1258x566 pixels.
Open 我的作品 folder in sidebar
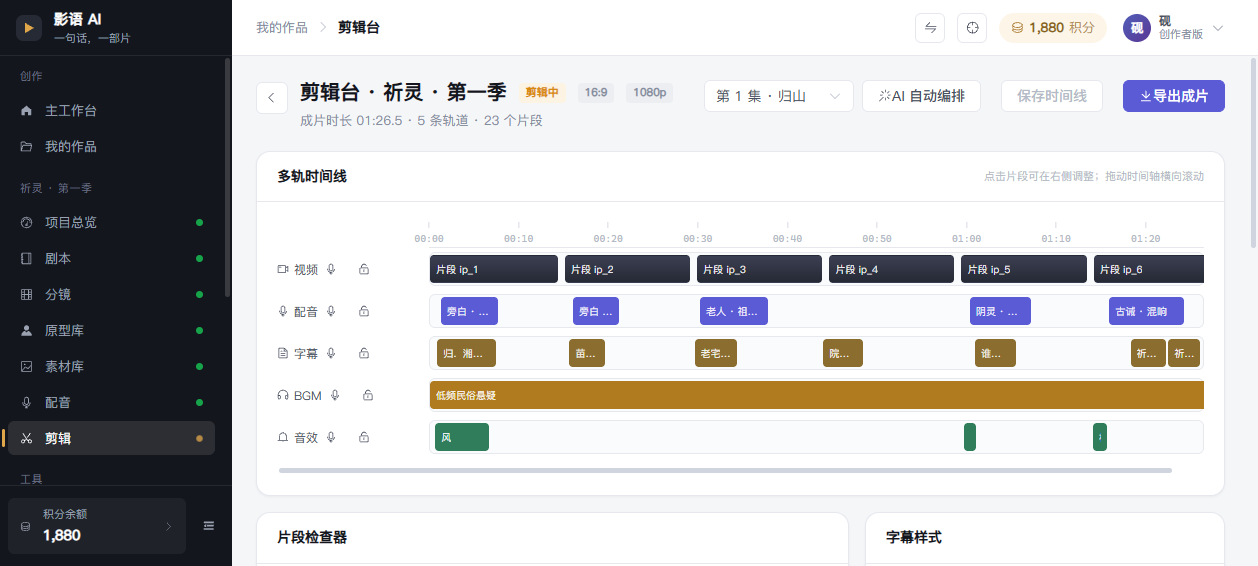(x=111, y=146)
